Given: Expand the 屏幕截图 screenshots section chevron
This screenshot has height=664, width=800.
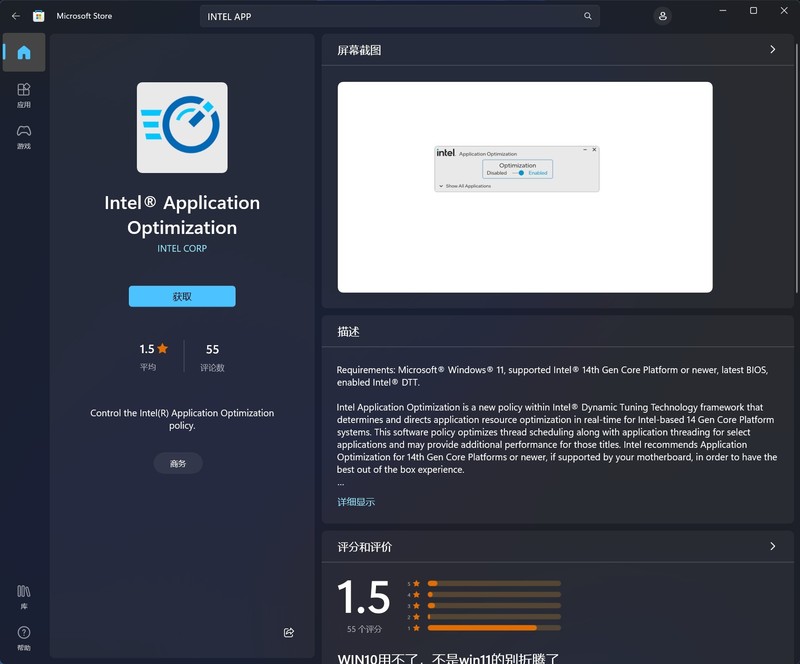Looking at the screenshot, I should [x=772, y=50].
